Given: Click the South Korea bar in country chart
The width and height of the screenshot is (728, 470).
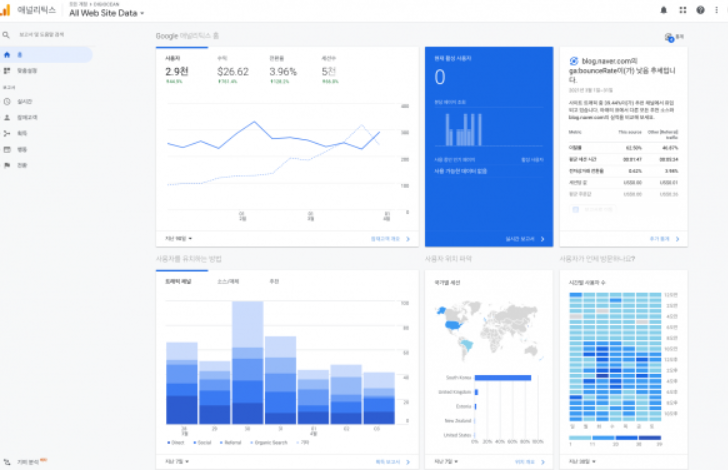Looking at the screenshot, I should pyautogui.click(x=503, y=378).
